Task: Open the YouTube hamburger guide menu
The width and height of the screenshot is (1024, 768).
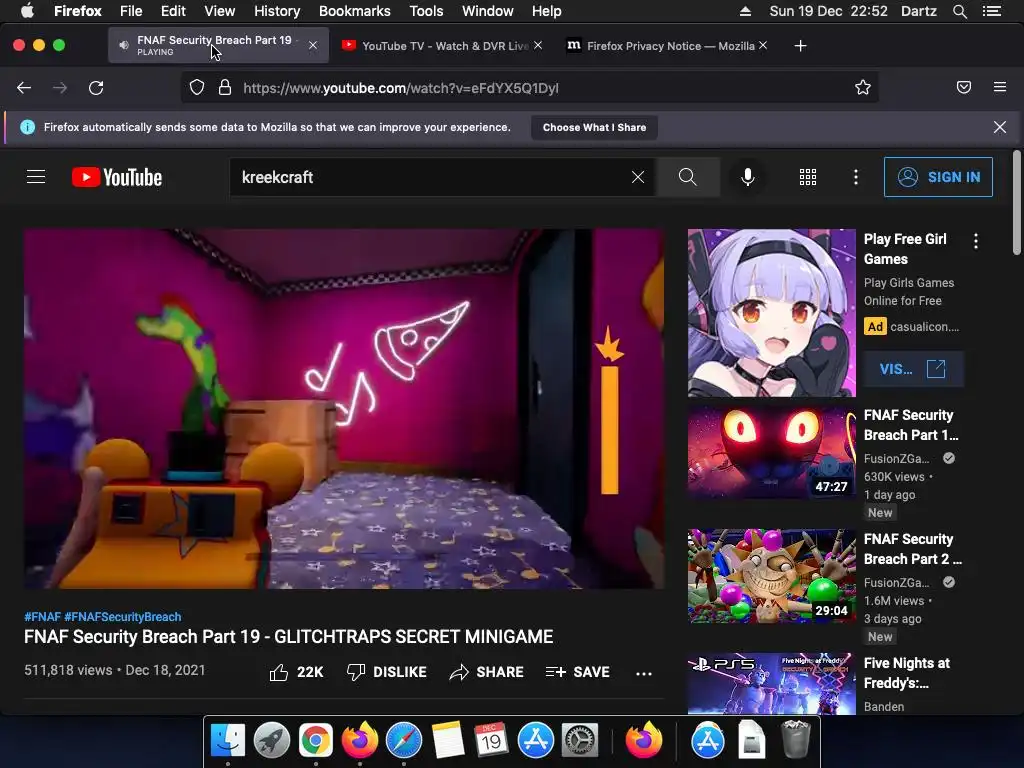Action: coord(36,177)
